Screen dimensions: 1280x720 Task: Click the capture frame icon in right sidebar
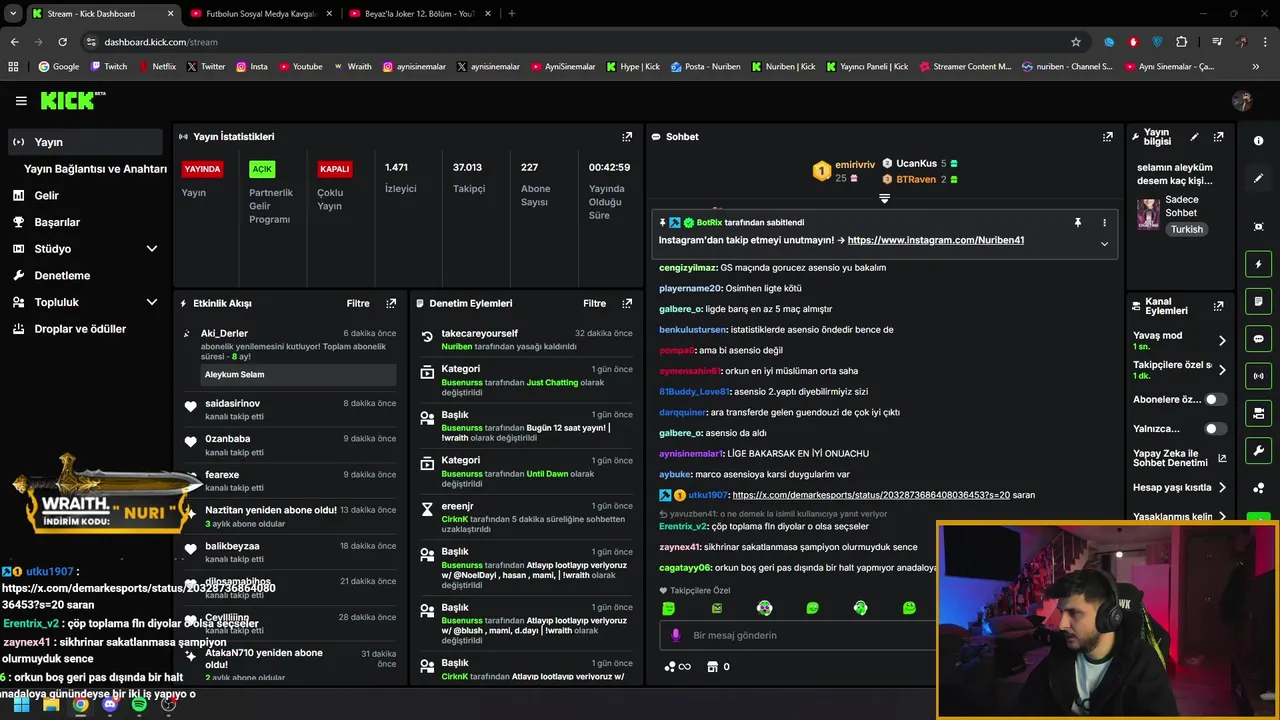(1258, 227)
